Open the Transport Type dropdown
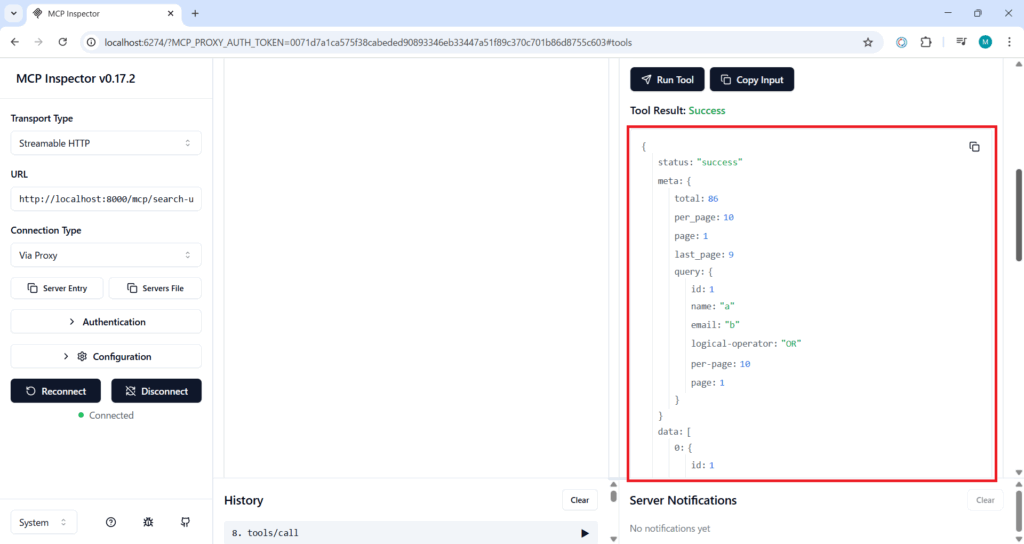1024x544 pixels. pos(105,143)
